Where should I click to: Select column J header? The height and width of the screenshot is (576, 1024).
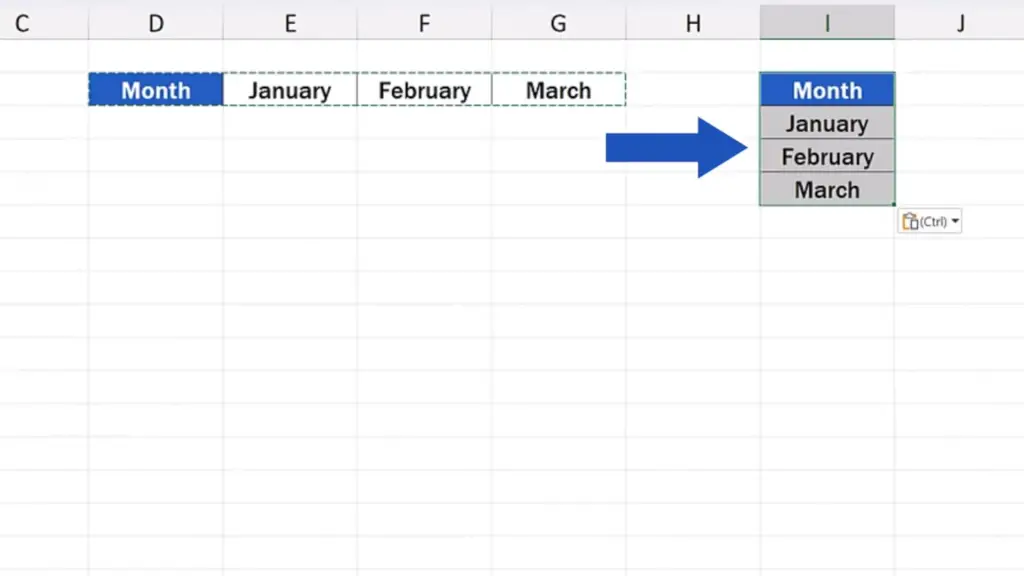coord(960,24)
